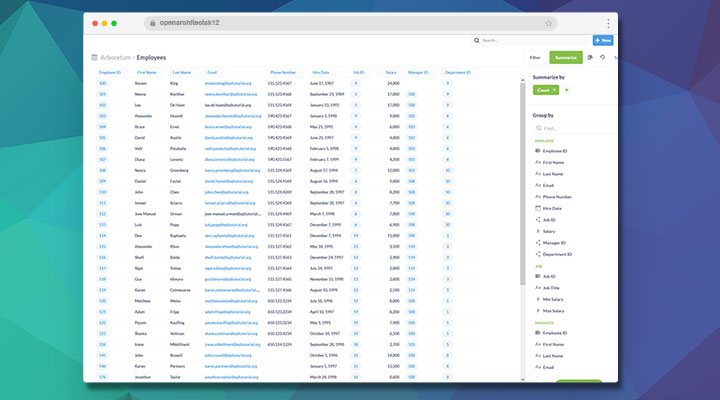Viewport: 720px width, 400px height.
Task: Open the Salary column header menu
Action: coord(391,73)
